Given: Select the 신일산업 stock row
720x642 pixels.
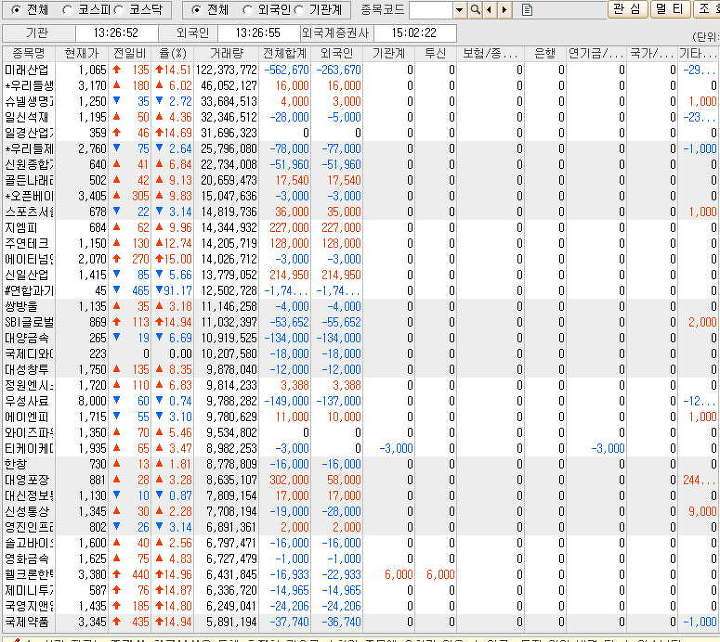Looking at the screenshot, I should [x=360, y=275].
